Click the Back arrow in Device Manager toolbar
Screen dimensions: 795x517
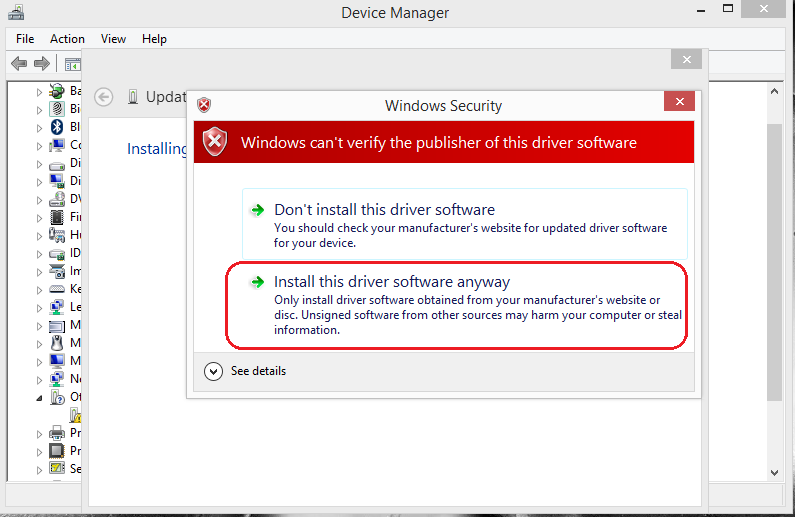(19, 63)
